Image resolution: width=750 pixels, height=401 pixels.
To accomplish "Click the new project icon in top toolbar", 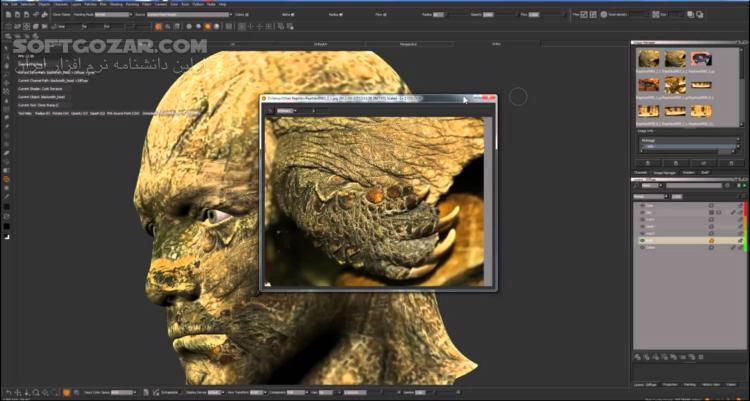I will 8,15.
